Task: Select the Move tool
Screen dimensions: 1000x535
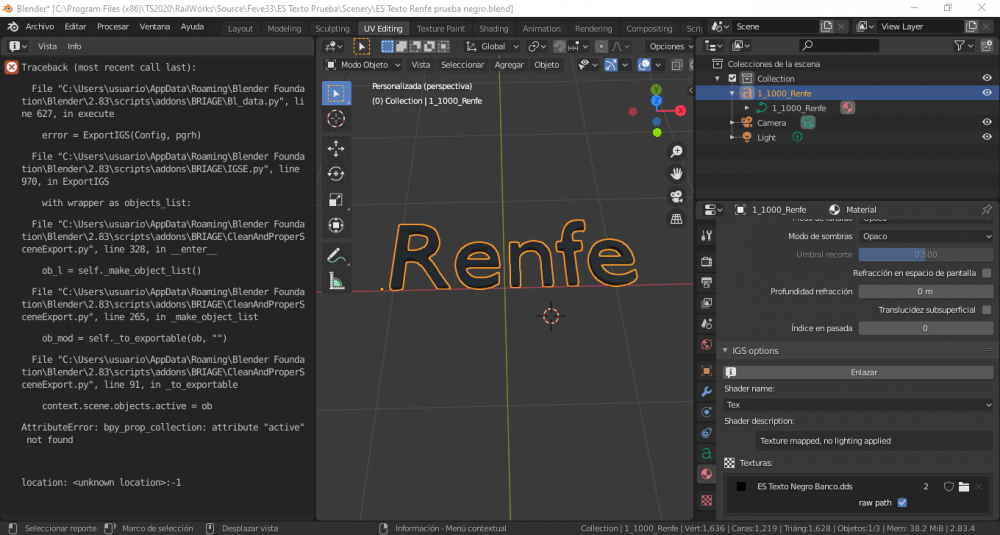Action: point(336,149)
